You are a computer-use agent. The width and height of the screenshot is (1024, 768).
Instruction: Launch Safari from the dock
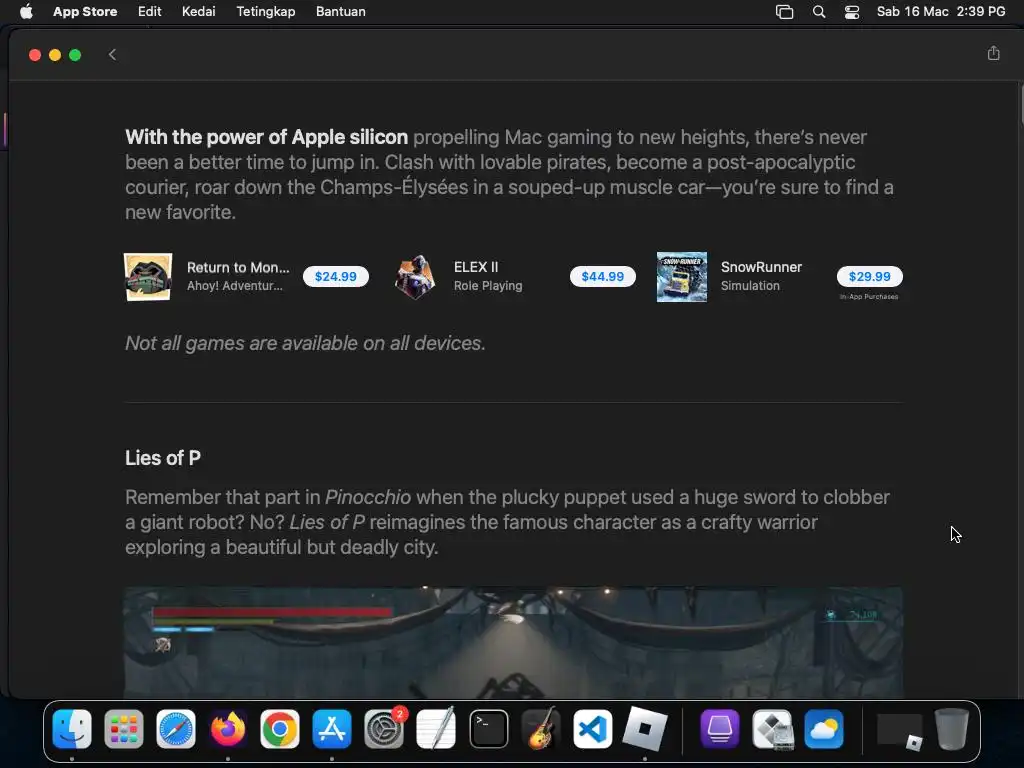pos(176,729)
